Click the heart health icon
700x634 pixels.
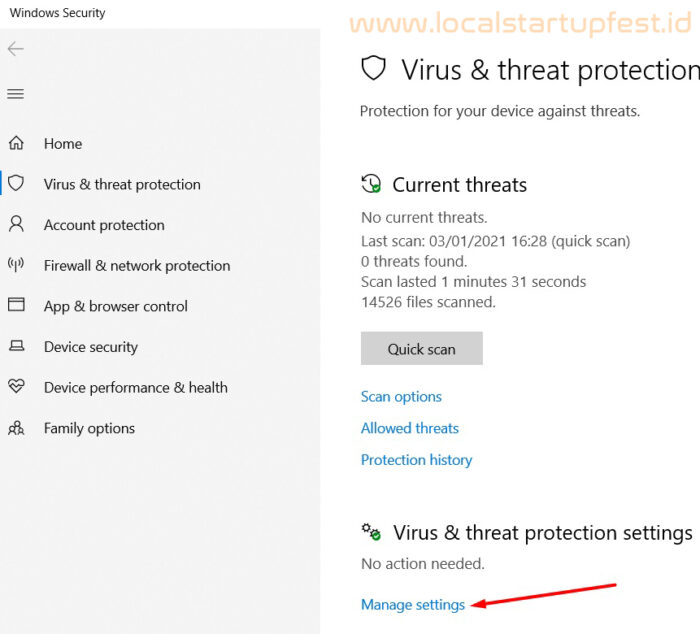(x=17, y=386)
